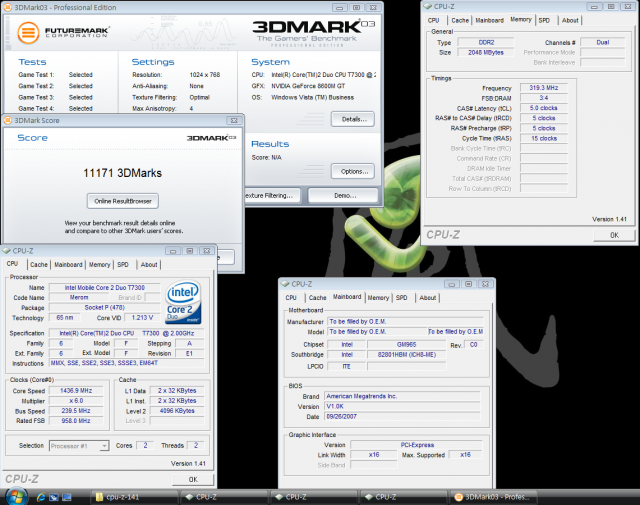Click the Online ResultBrowser button
640x505 pixels.
tap(123, 201)
